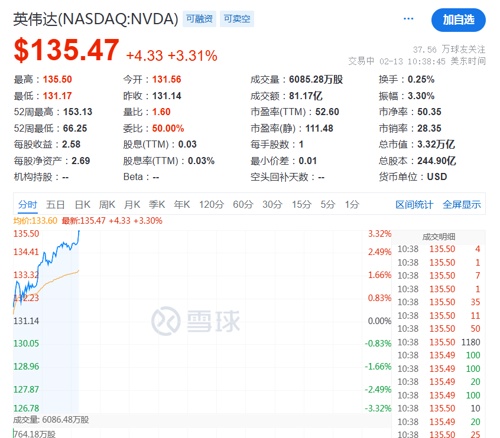Viewport: 500px width, 438px height.
Task: Switch to the 5分 interval chart
Action: point(328,204)
